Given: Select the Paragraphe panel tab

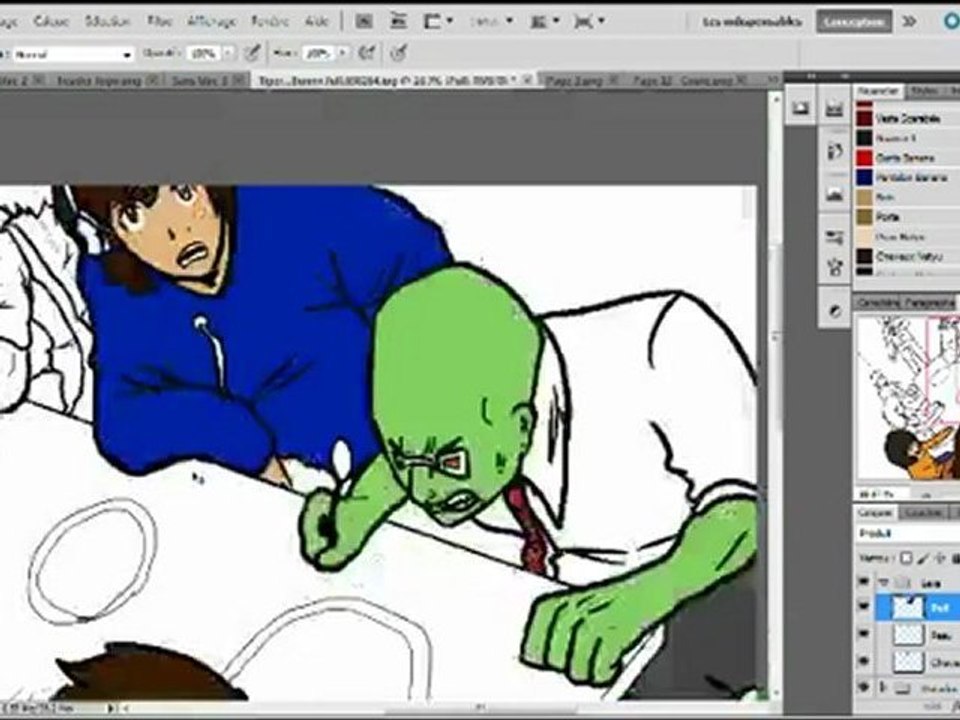Looking at the screenshot, I should [x=929, y=302].
